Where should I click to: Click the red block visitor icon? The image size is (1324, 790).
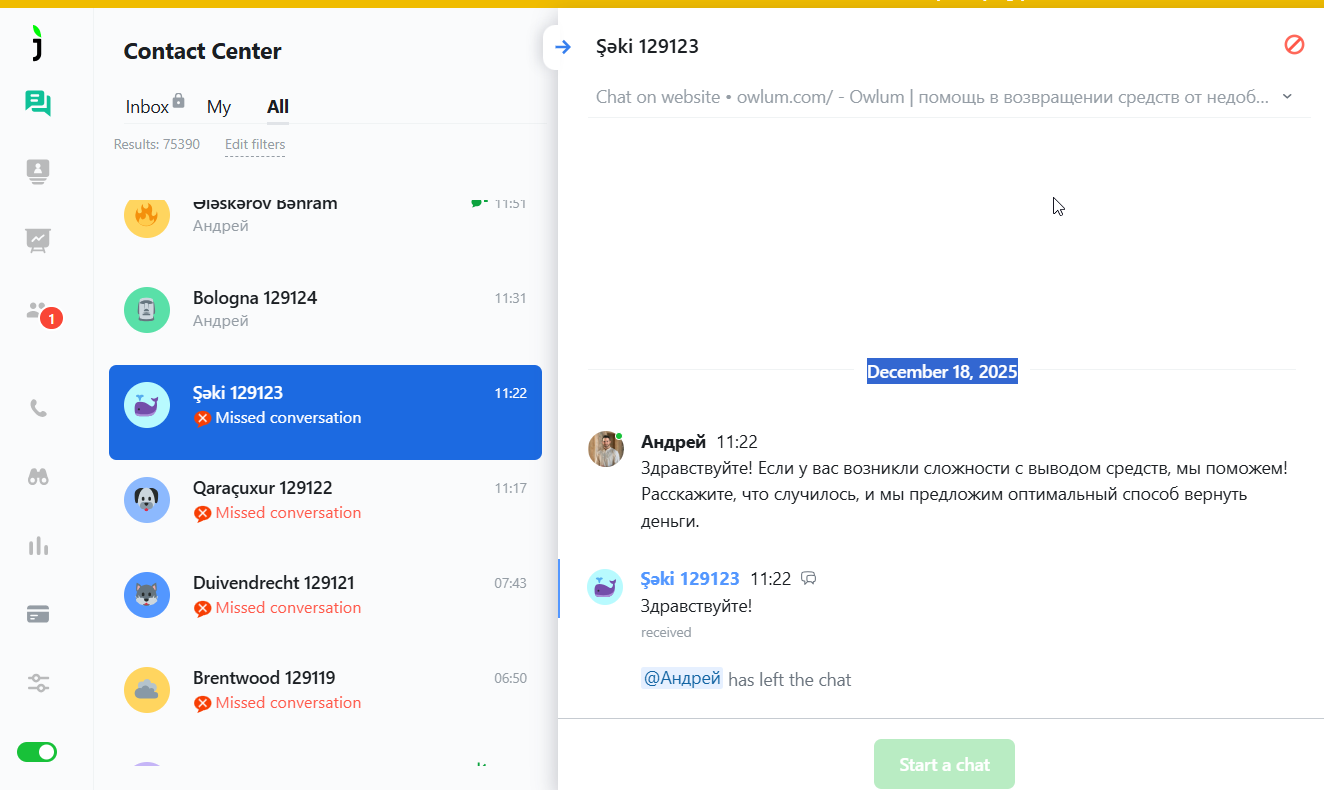point(1294,44)
